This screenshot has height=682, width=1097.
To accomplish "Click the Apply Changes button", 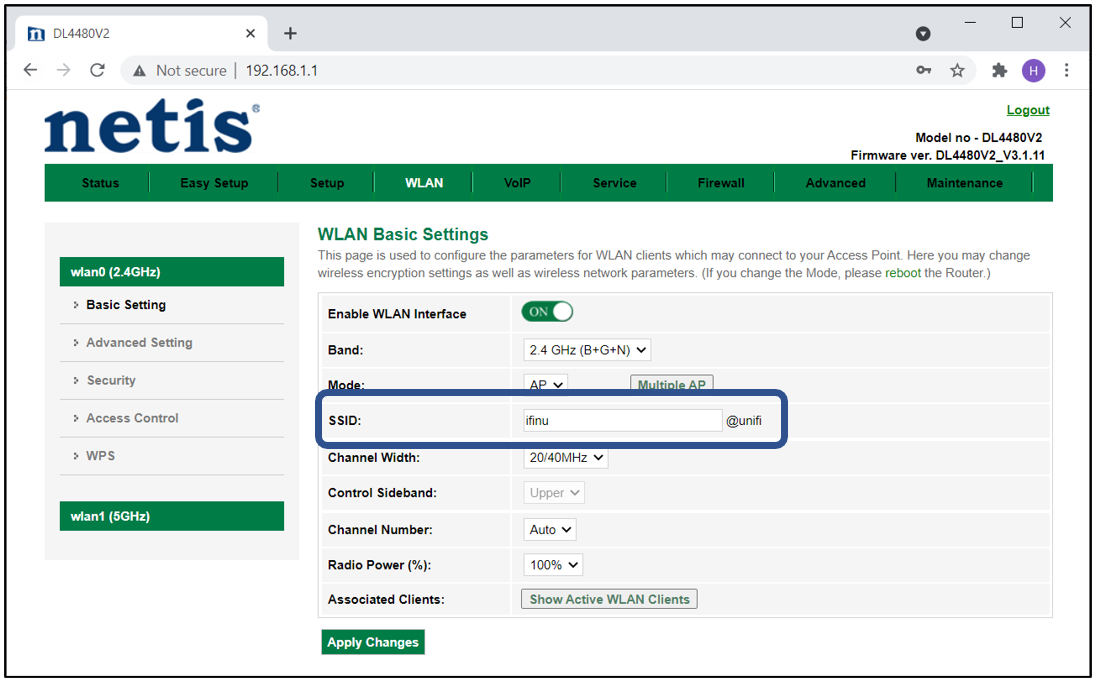I will coord(373,642).
